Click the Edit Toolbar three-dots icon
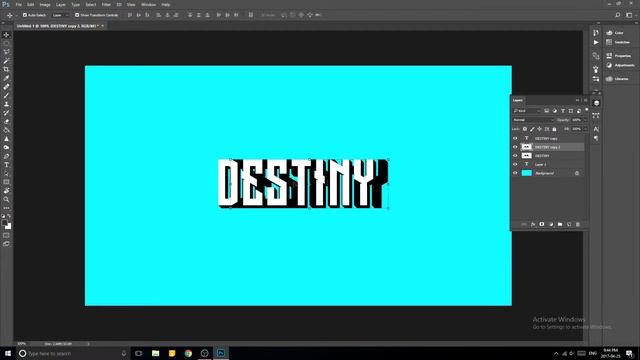Screen dimensions: 640x360 [6, 208]
